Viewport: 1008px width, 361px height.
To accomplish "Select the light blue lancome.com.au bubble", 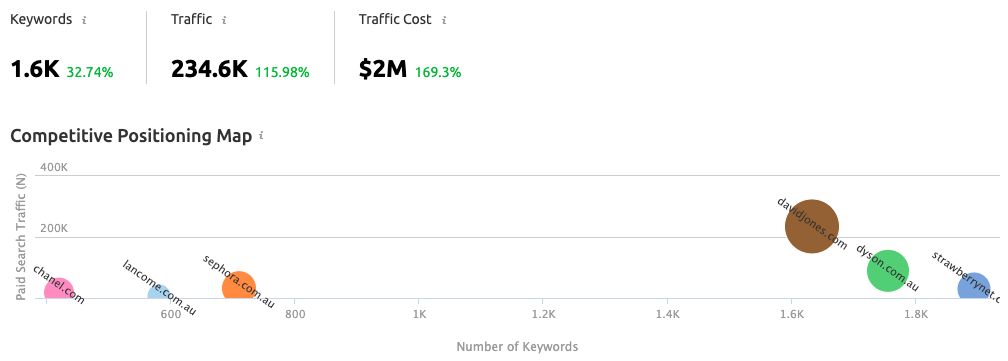I will click(x=159, y=292).
